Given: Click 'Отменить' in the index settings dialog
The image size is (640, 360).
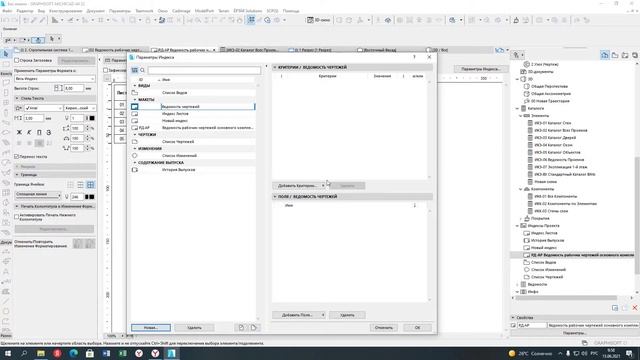Looking at the screenshot, I should pos(384,327).
